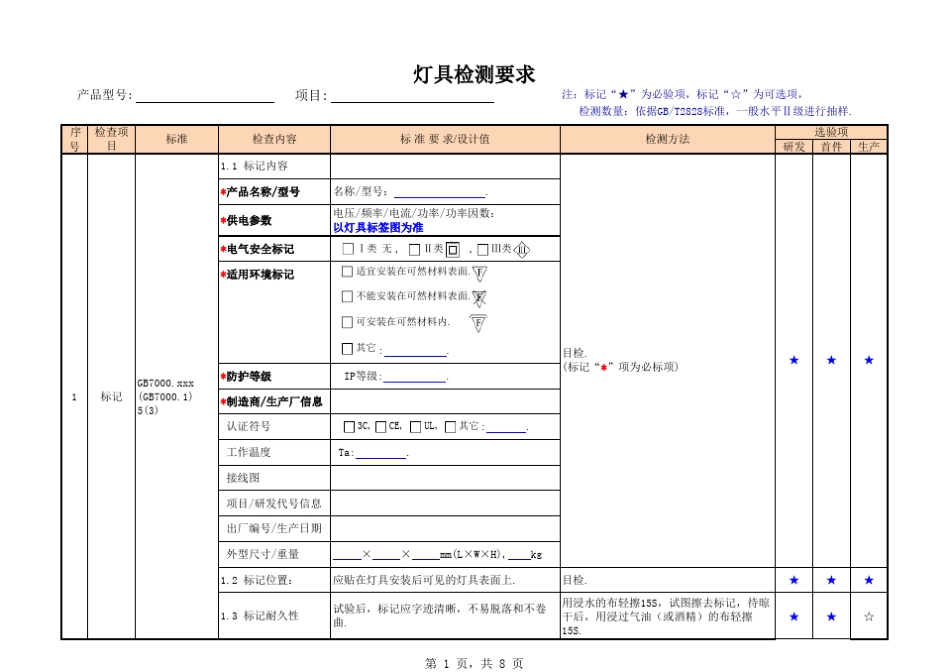Click 生产 star in the 目检 main row
Screen dimensions: 950x672
coord(869,361)
